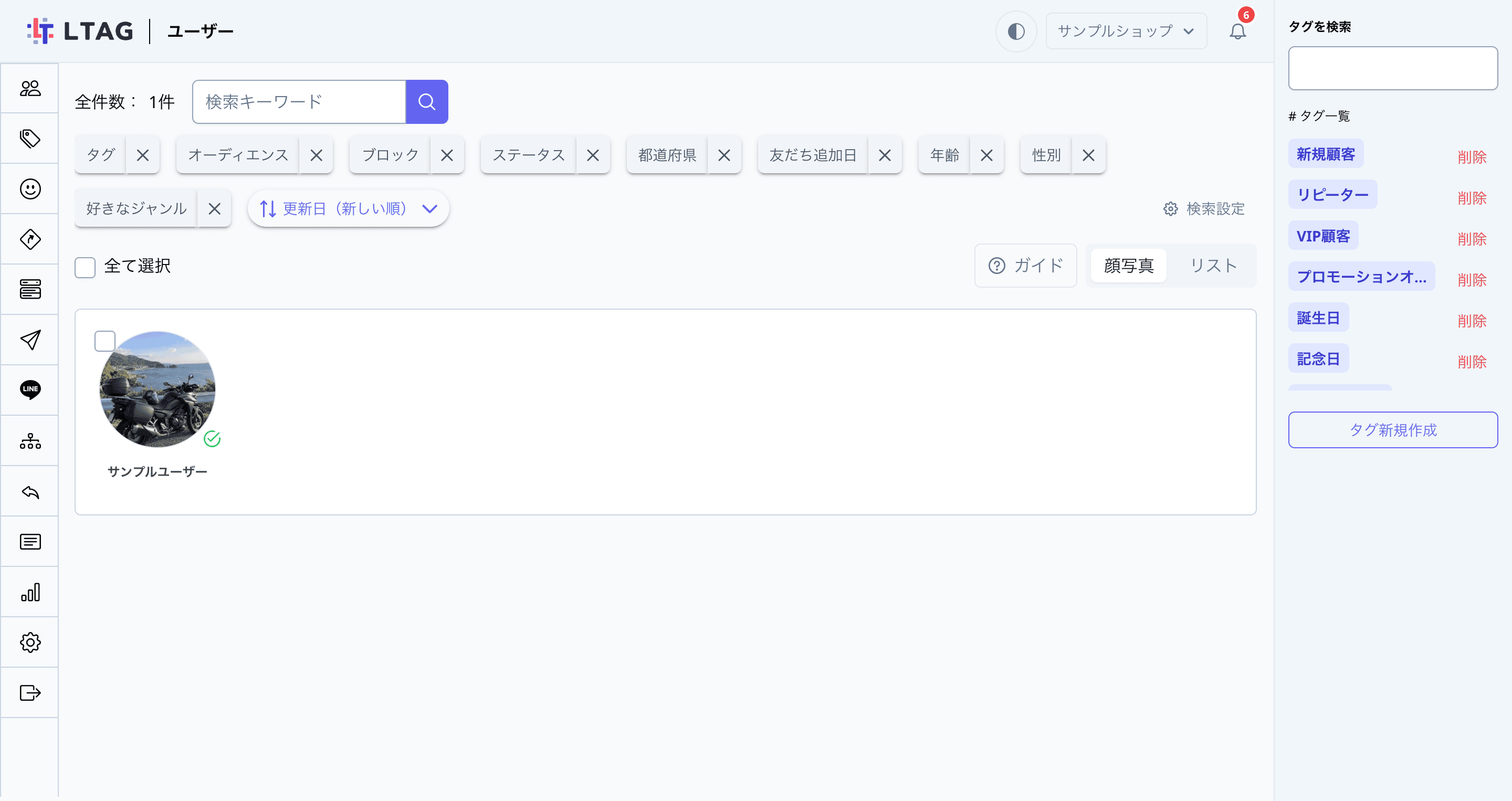Open the hierarchy tree sidebar icon
Viewport: 1512px width, 801px height.
point(30,441)
